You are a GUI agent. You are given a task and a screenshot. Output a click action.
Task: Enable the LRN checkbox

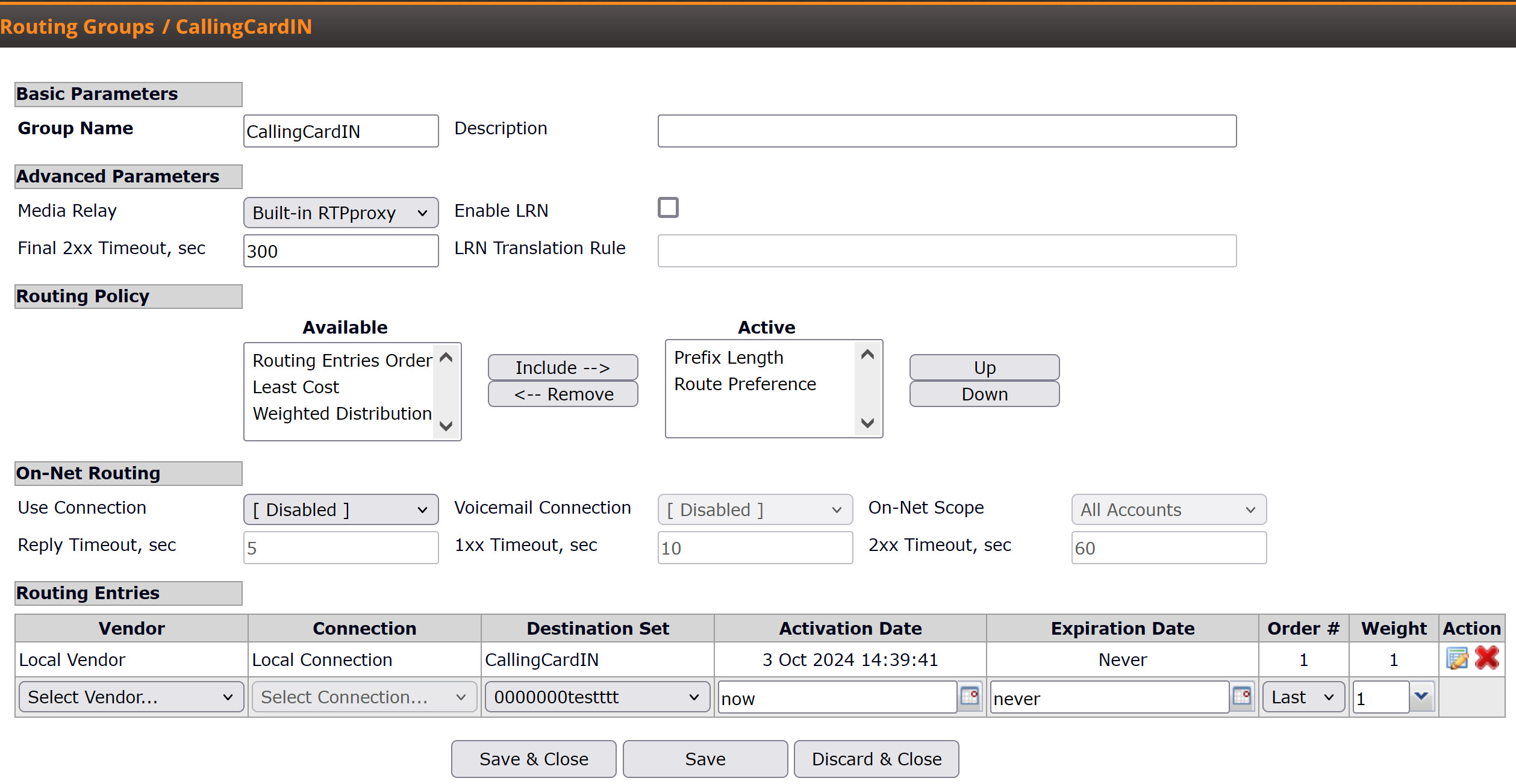[668, 208]
